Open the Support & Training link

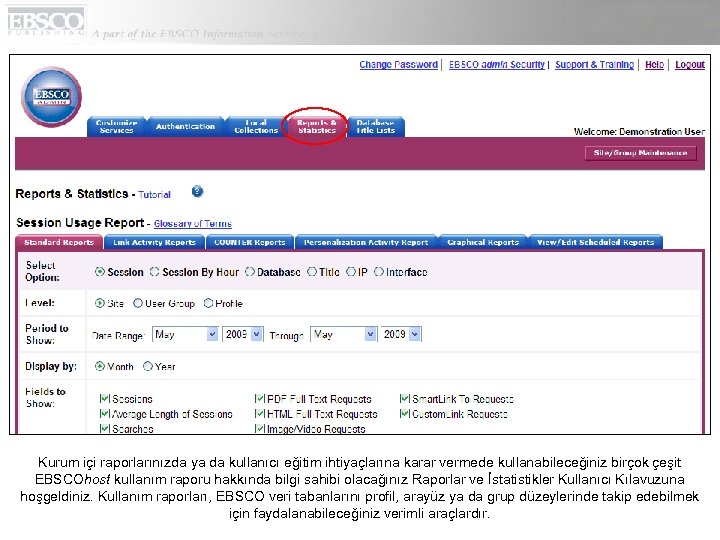point(595,65)
